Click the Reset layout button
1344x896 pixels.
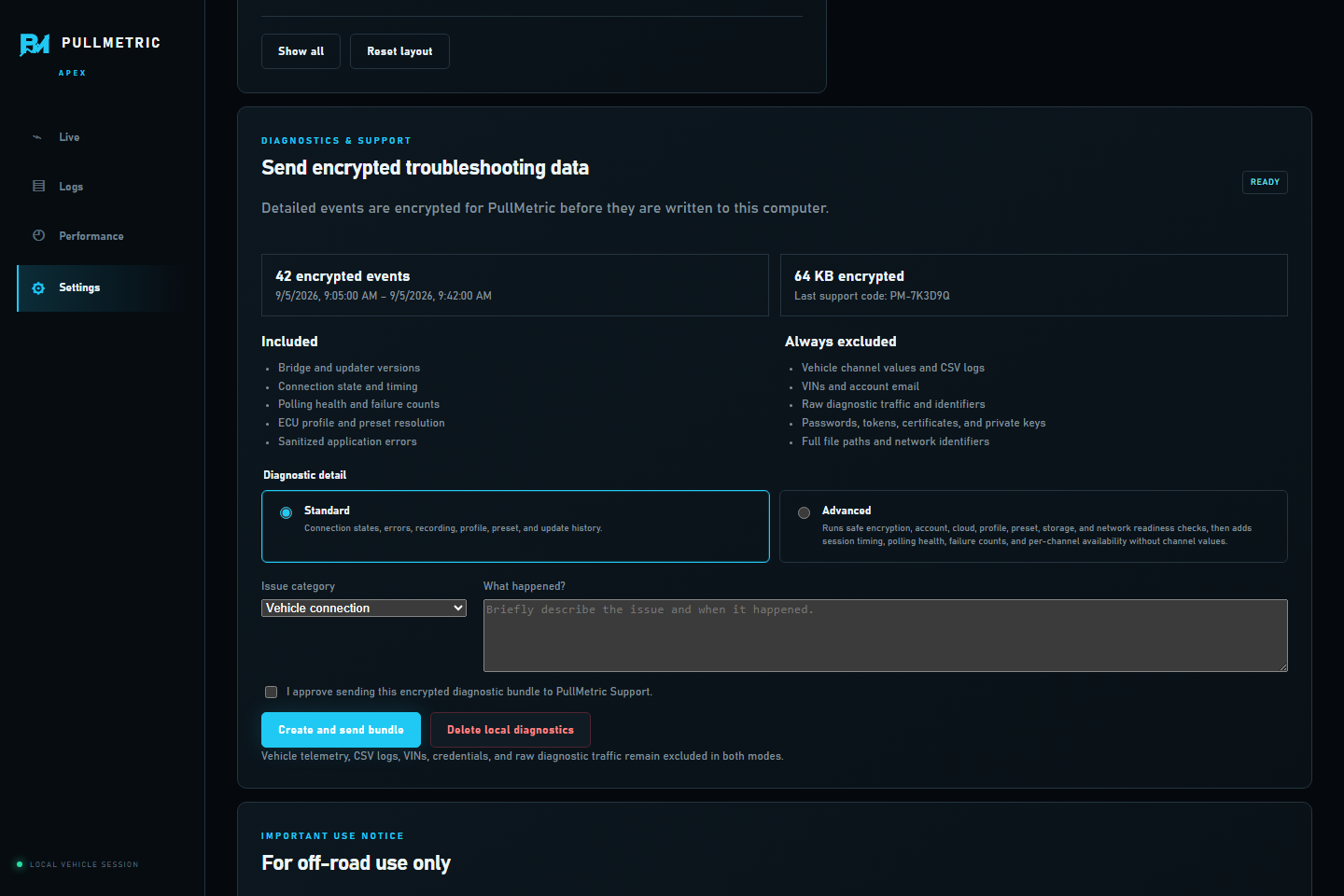click(x=399, y=51)
